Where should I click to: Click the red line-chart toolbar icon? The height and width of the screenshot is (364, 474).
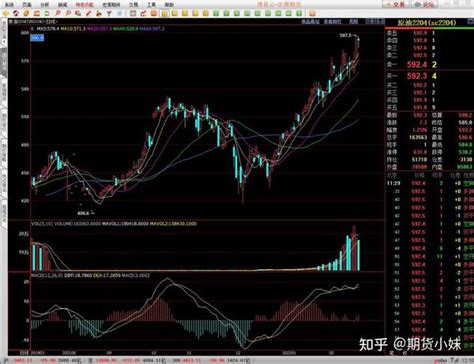click(143, 14)
